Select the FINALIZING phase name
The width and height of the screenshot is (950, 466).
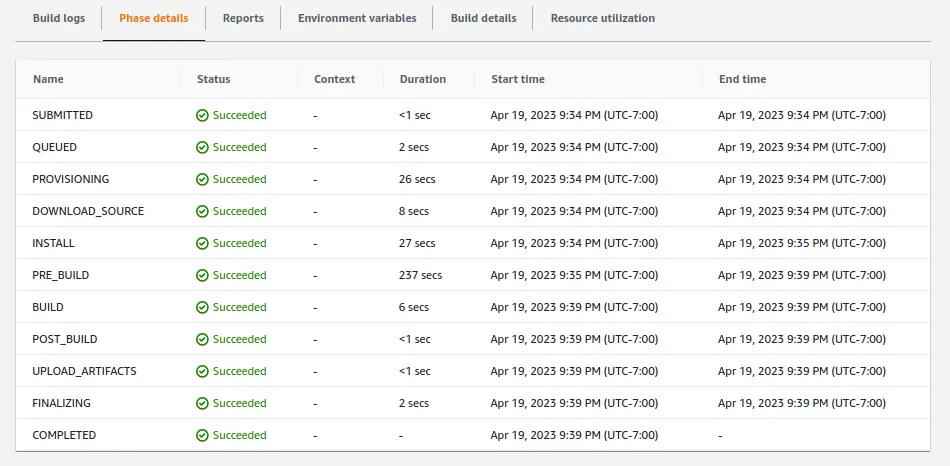click(x=61, y=404)
